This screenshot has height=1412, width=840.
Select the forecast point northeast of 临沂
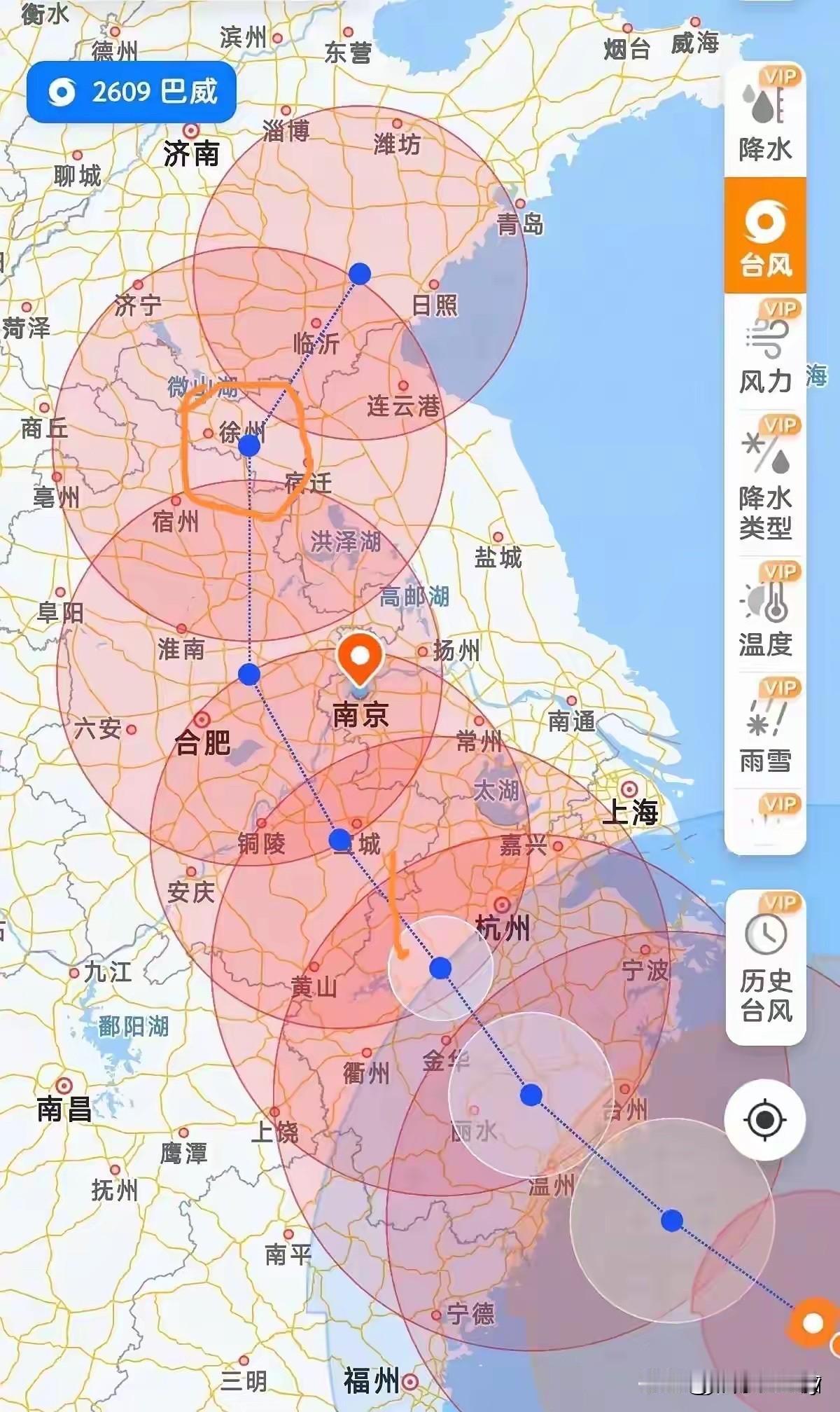click(360, 273)
